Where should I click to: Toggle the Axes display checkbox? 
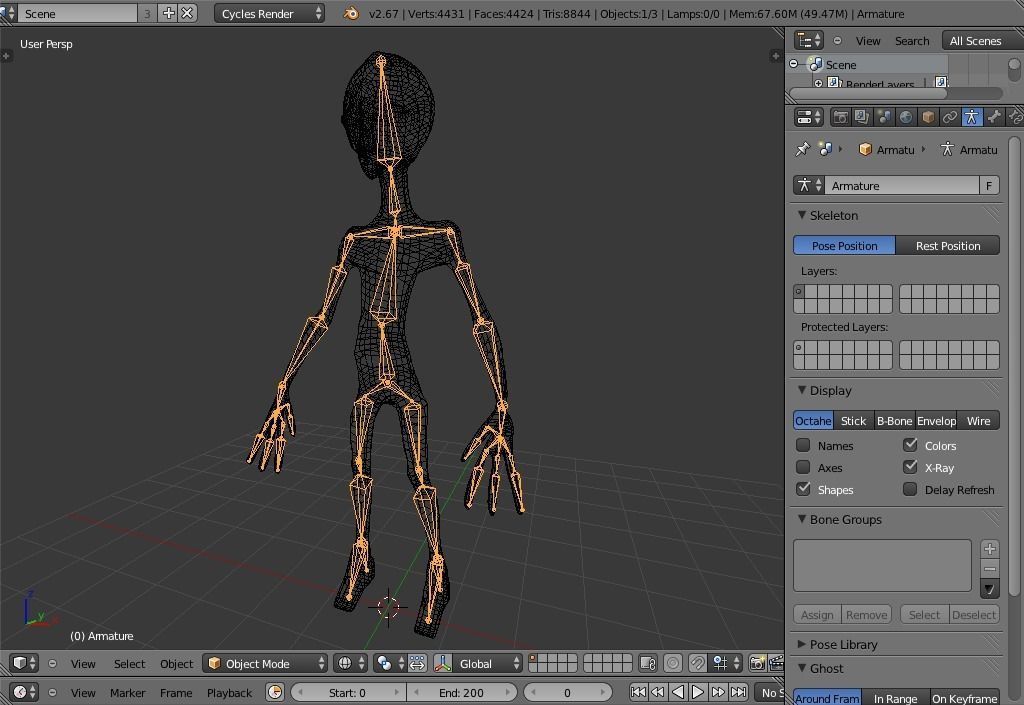(804, 467)
